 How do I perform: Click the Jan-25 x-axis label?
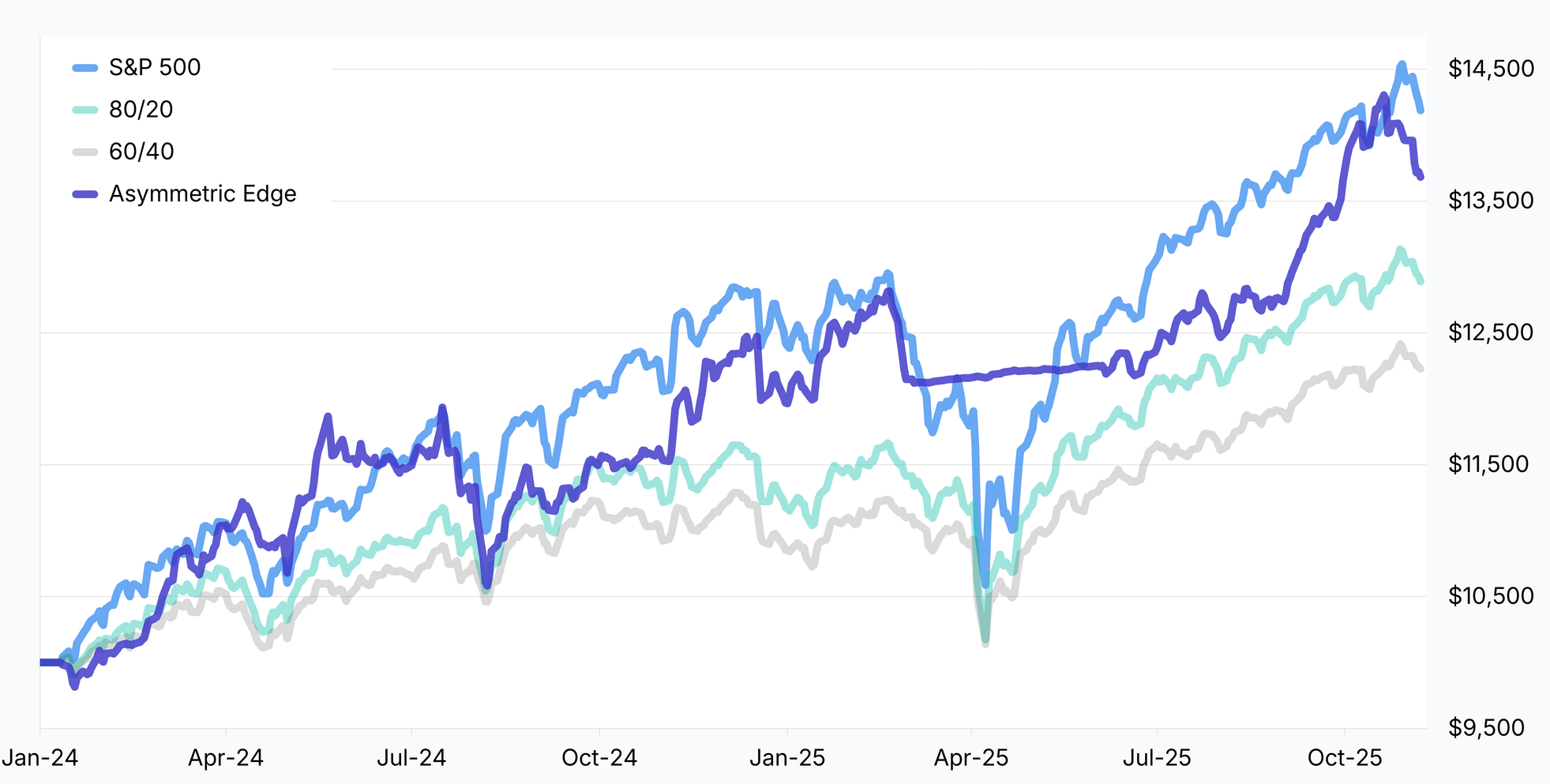click(787, 759)
